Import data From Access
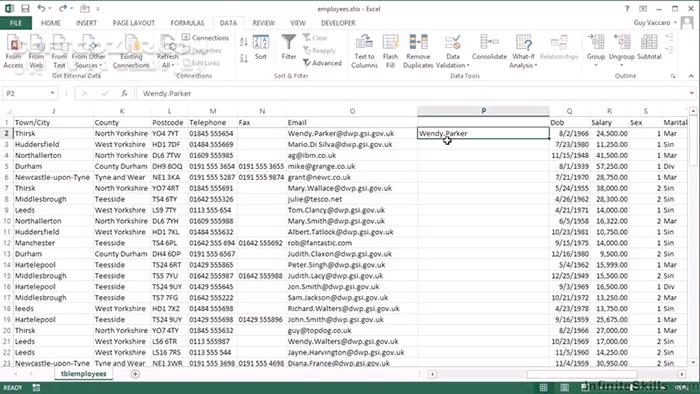The height and width of the screenshot is (394, 700). [x=13, y=52]
